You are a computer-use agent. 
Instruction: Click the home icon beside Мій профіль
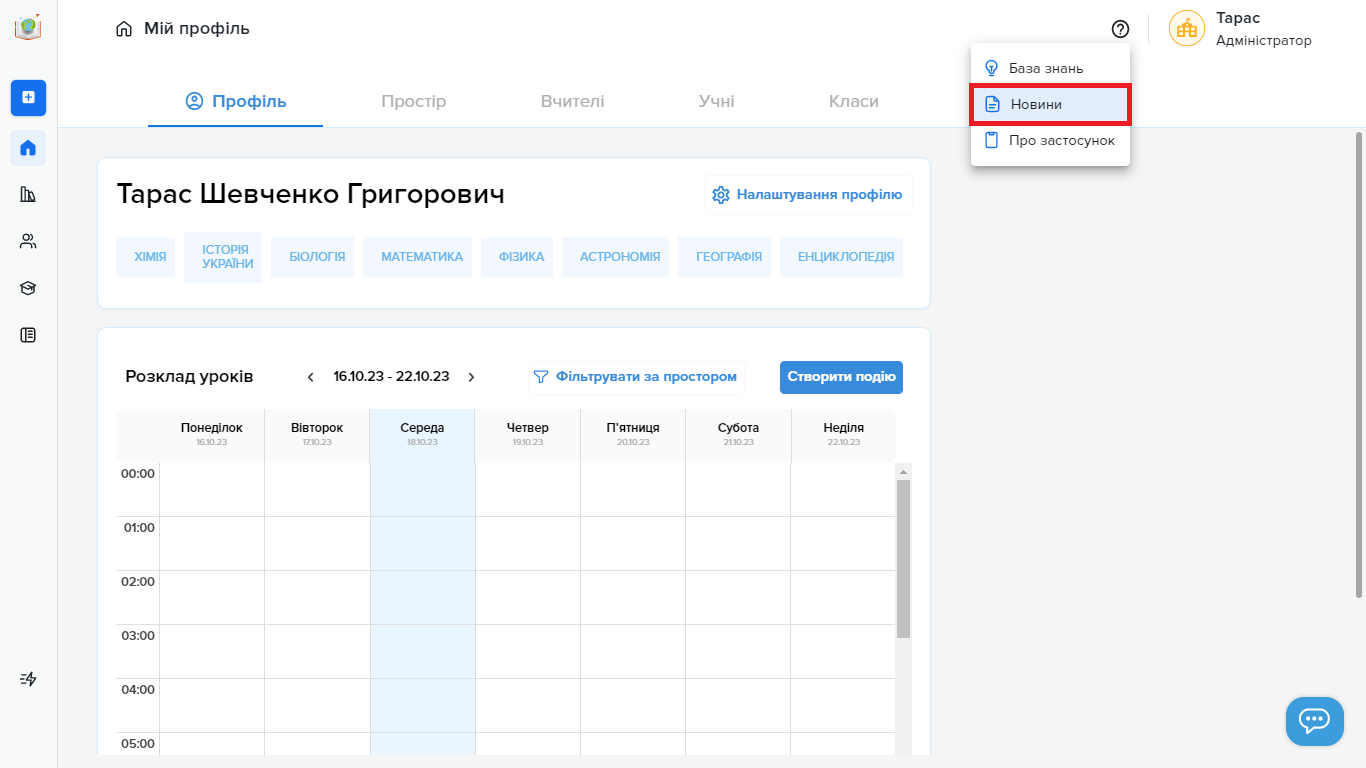tap(124, 29)
